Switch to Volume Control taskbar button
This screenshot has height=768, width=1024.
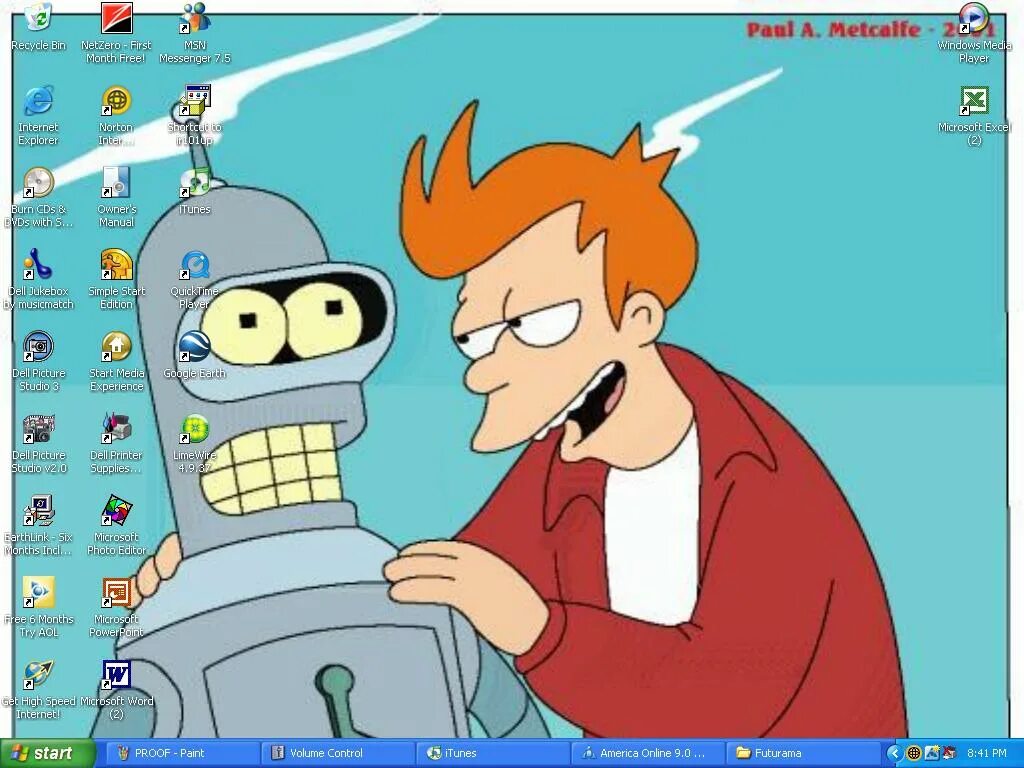[338, 753]
